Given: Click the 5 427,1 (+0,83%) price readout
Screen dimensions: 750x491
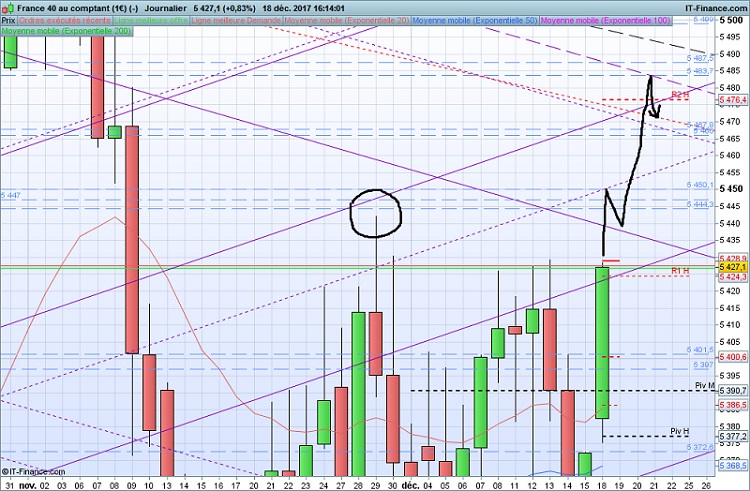Looking at the screenshot, I should [225, 8].
